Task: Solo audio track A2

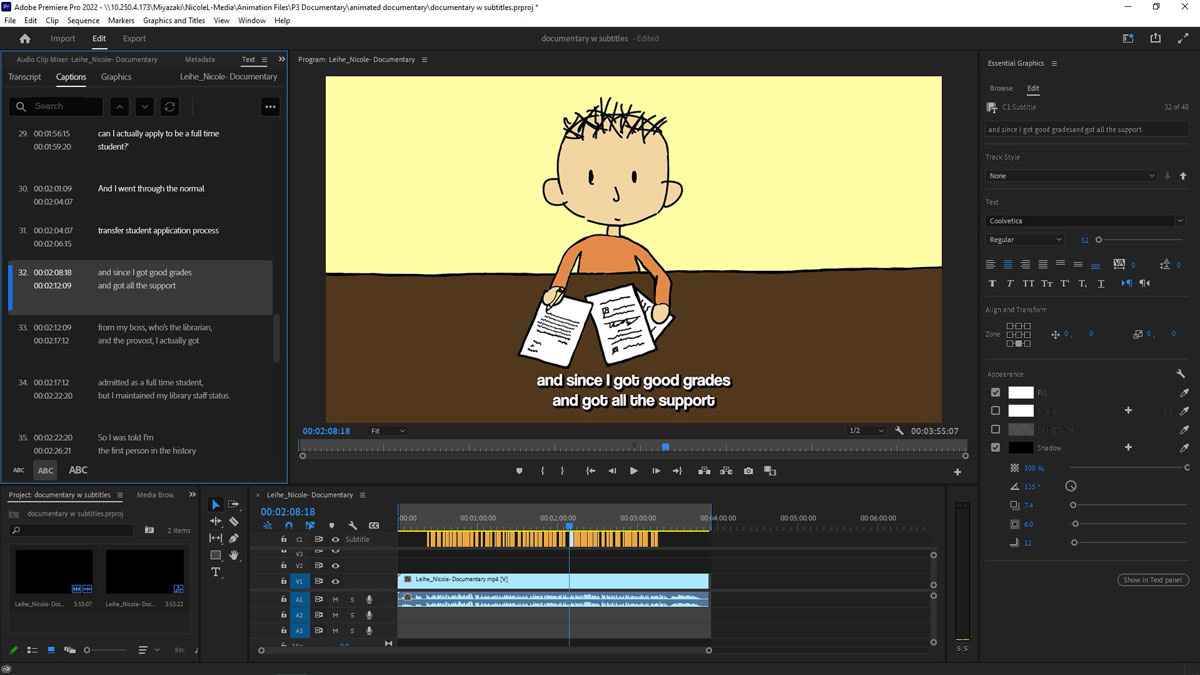Action: (x=352, y=616)
